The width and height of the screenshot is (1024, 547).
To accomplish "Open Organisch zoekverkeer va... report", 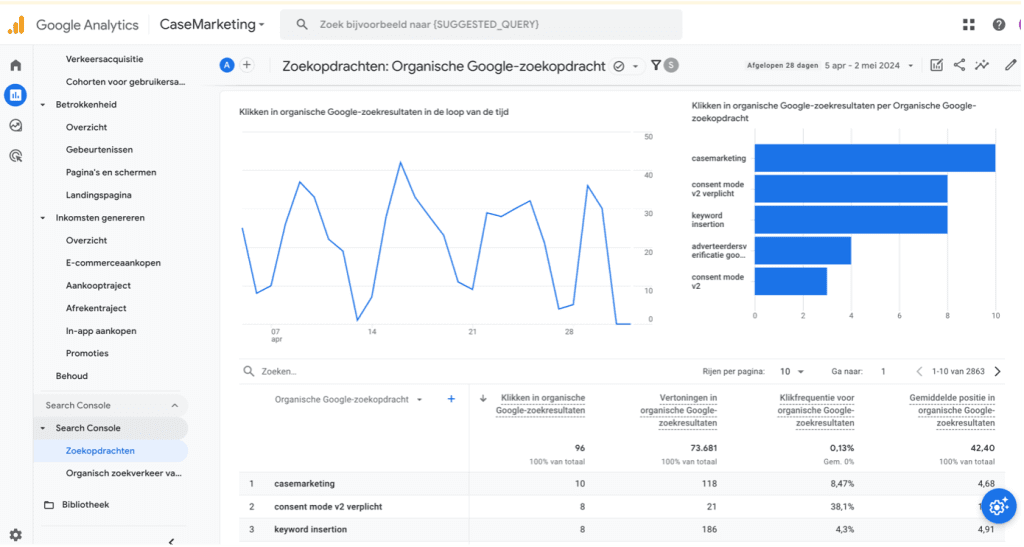I will pyautogui.click(x=124, y=474).
